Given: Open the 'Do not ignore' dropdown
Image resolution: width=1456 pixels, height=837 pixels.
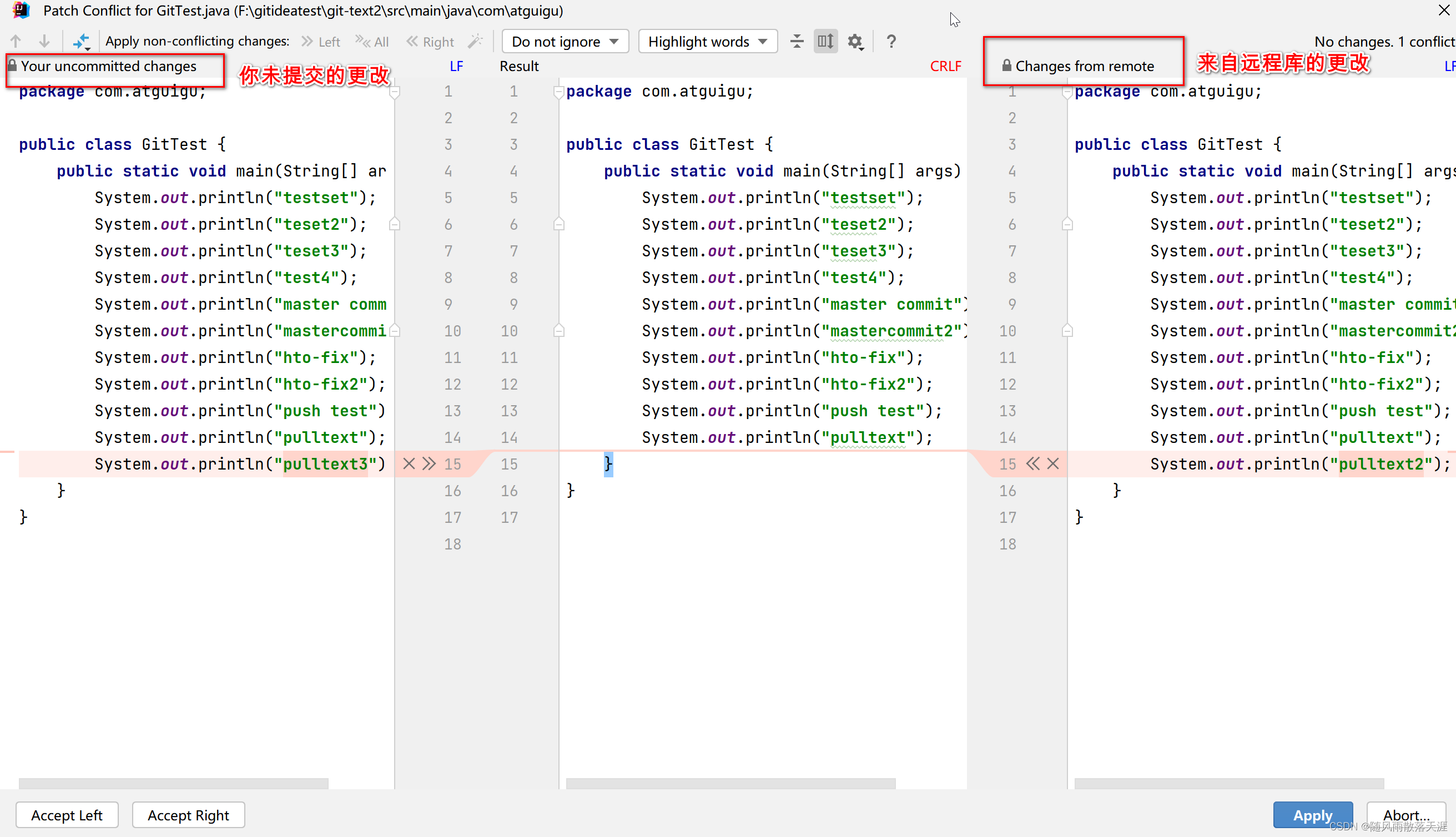Looking at the screenshot, I should click(x=565, y=42).
